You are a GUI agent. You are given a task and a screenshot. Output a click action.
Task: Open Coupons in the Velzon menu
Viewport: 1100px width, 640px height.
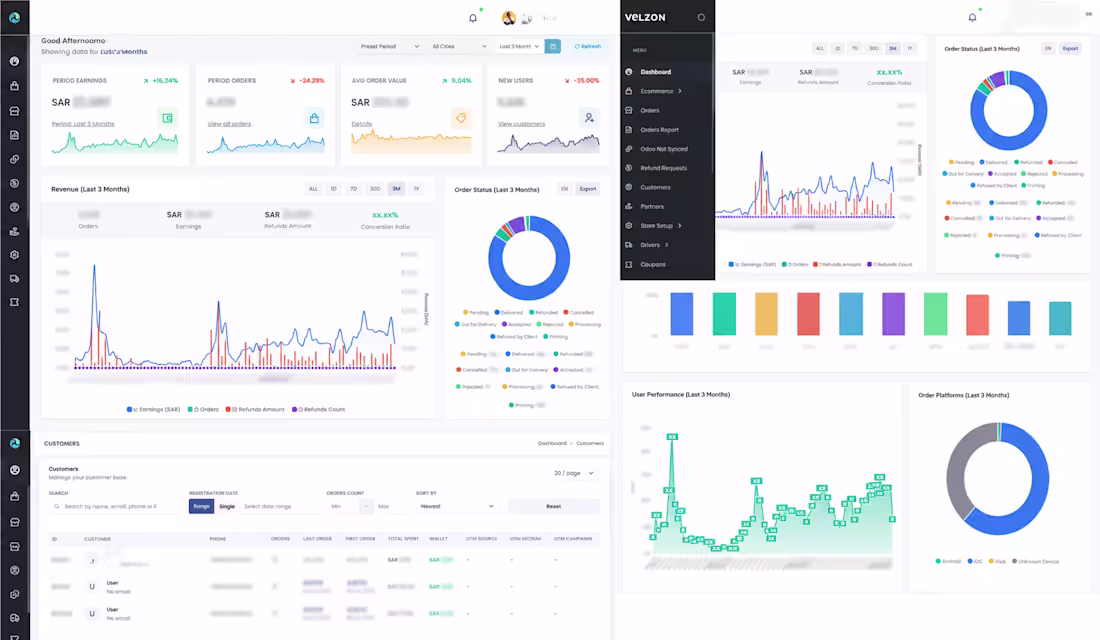[x=652, y=265]
